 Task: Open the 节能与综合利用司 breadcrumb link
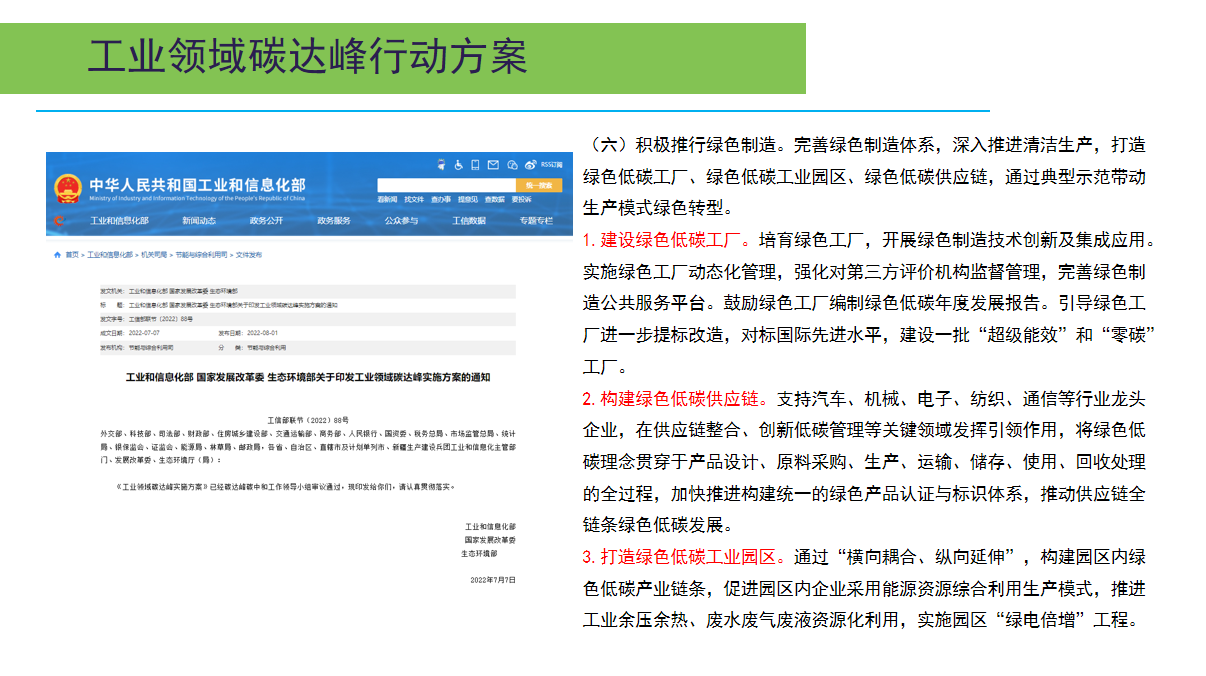[x=201, y=255]
